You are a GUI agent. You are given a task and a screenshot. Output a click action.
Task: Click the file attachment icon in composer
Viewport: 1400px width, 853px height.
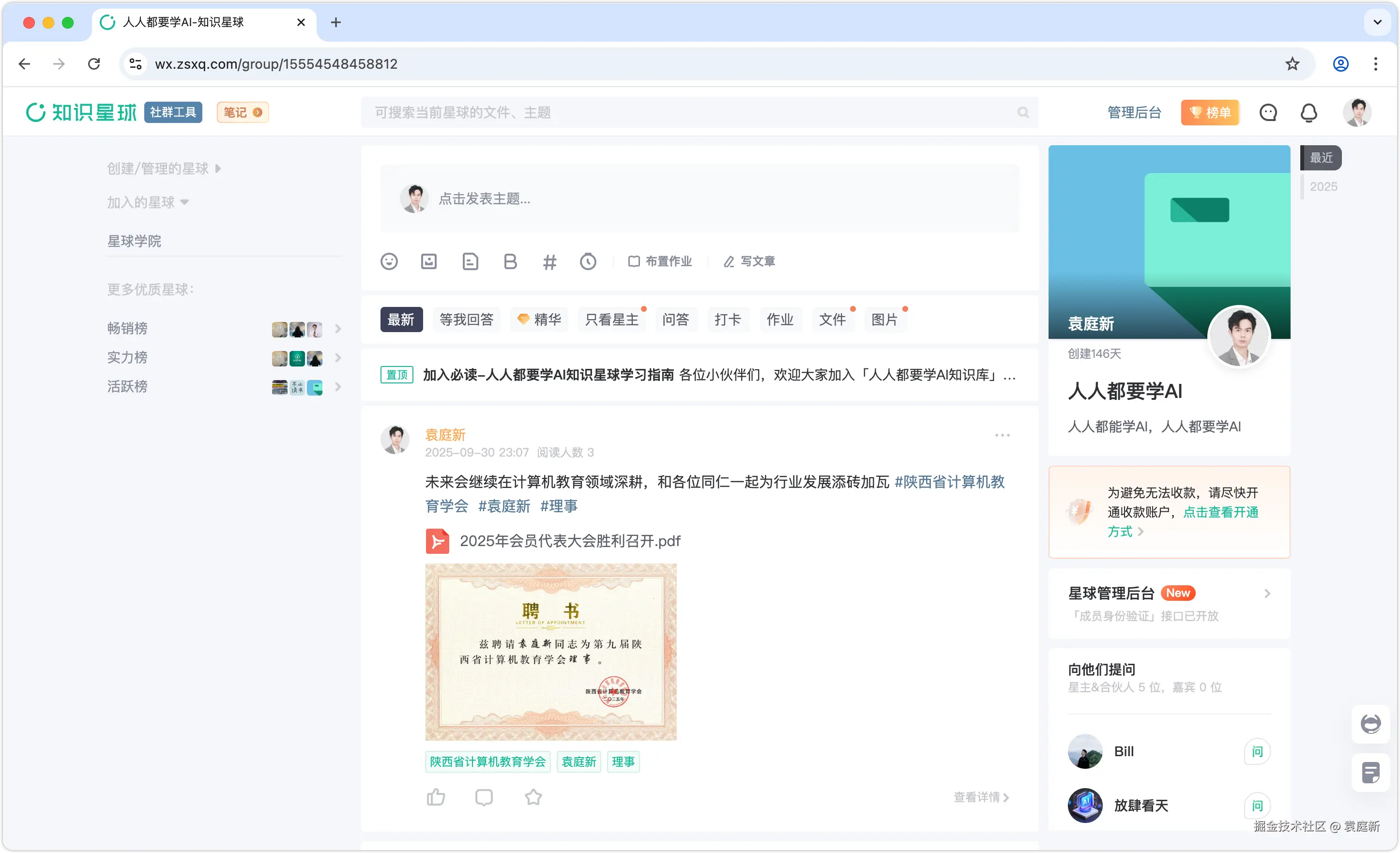tap(470, 261)
